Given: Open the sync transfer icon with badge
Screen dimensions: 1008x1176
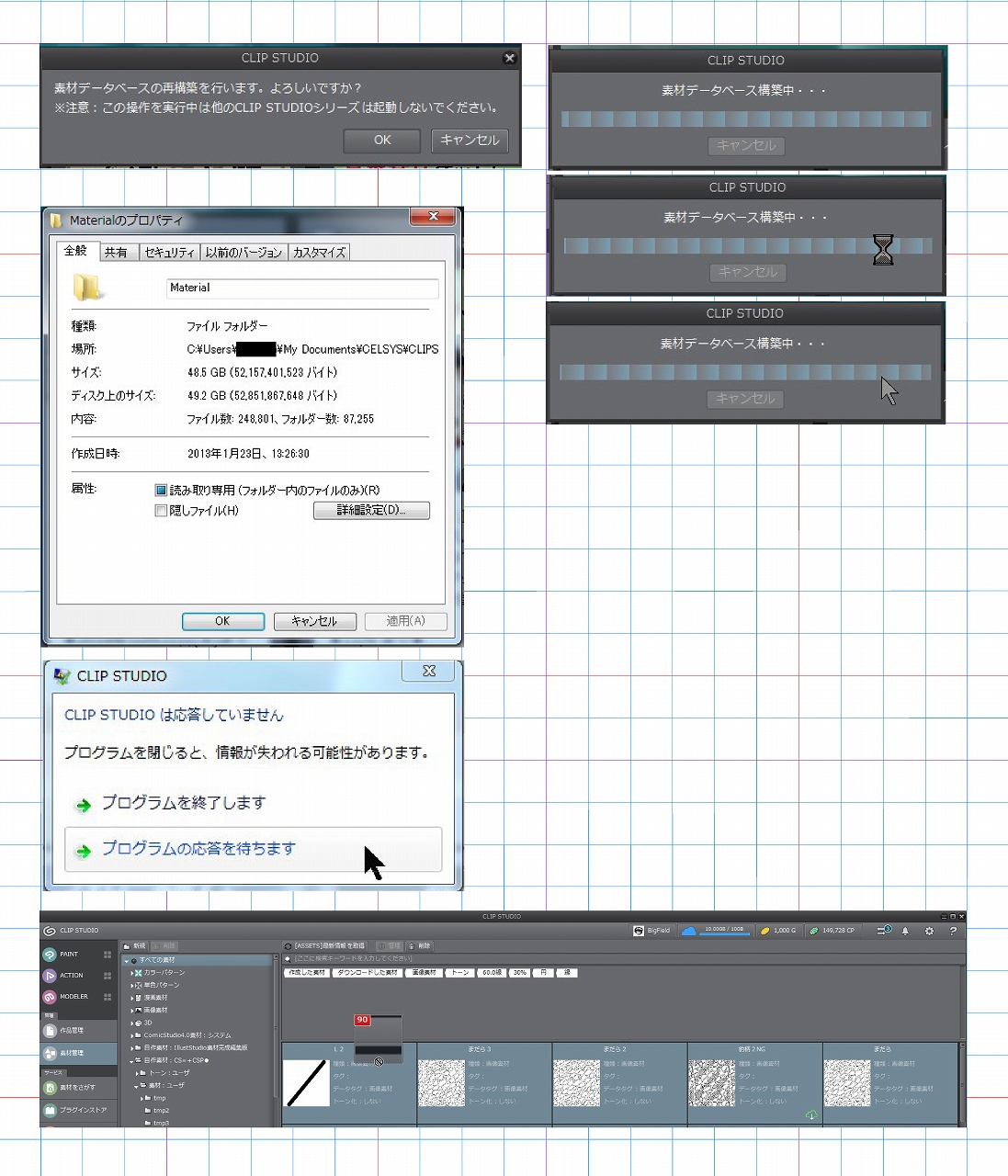Looking at the screenshot, I should tap(884, 931).
